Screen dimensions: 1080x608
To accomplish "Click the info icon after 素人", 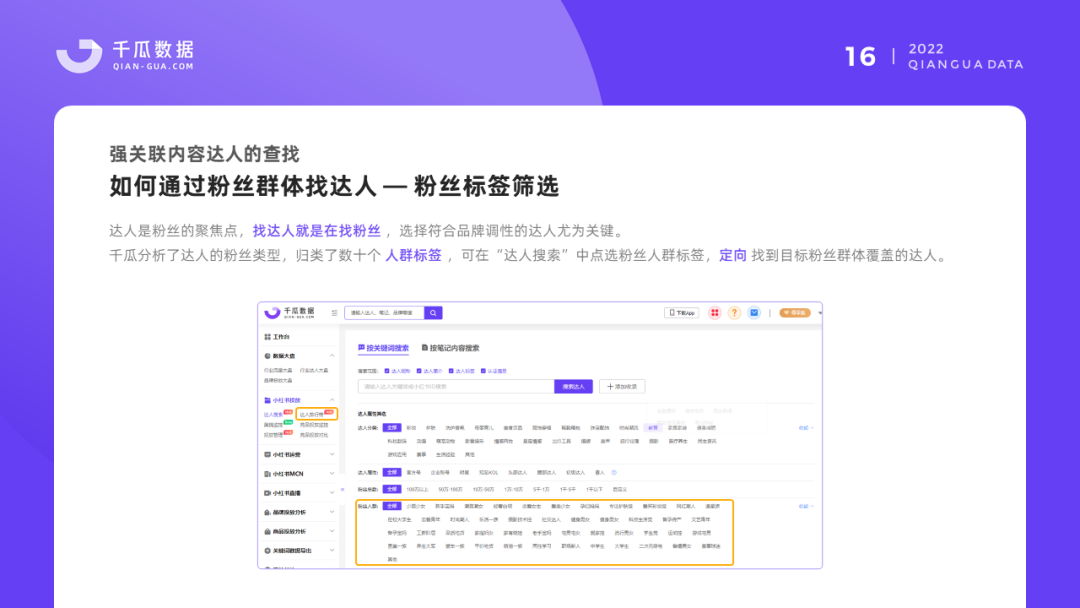I will coord(614,472).
